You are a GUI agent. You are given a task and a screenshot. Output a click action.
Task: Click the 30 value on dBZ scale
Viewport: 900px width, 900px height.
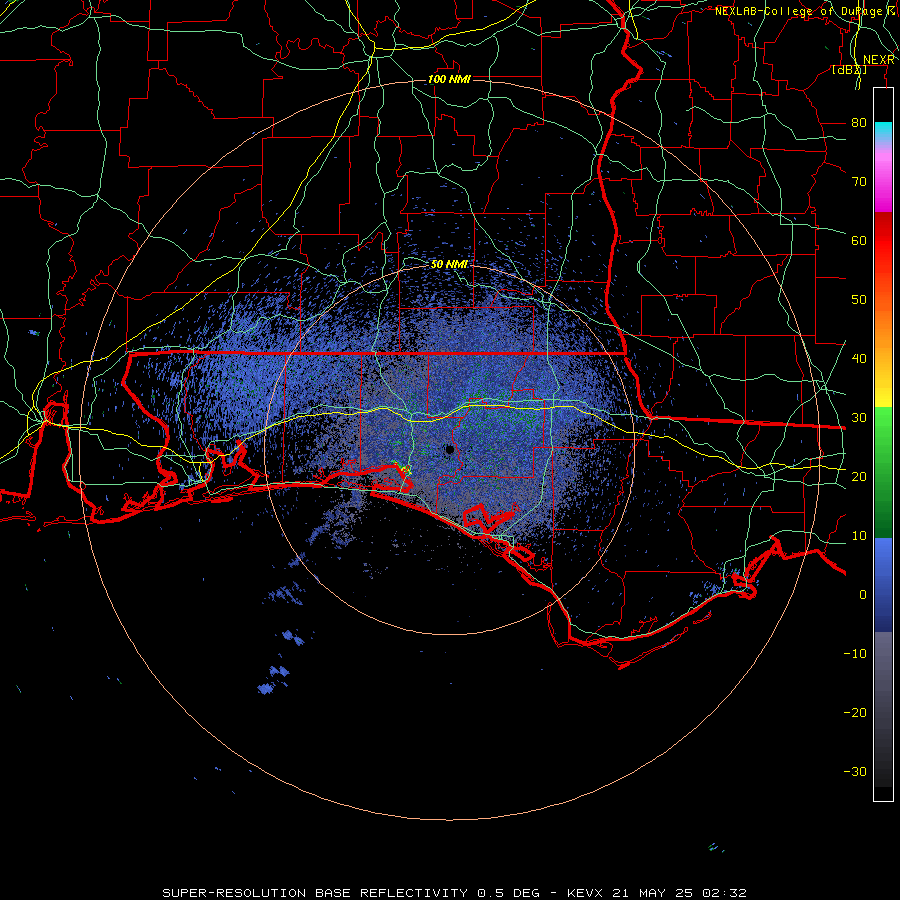click(859, 417)
